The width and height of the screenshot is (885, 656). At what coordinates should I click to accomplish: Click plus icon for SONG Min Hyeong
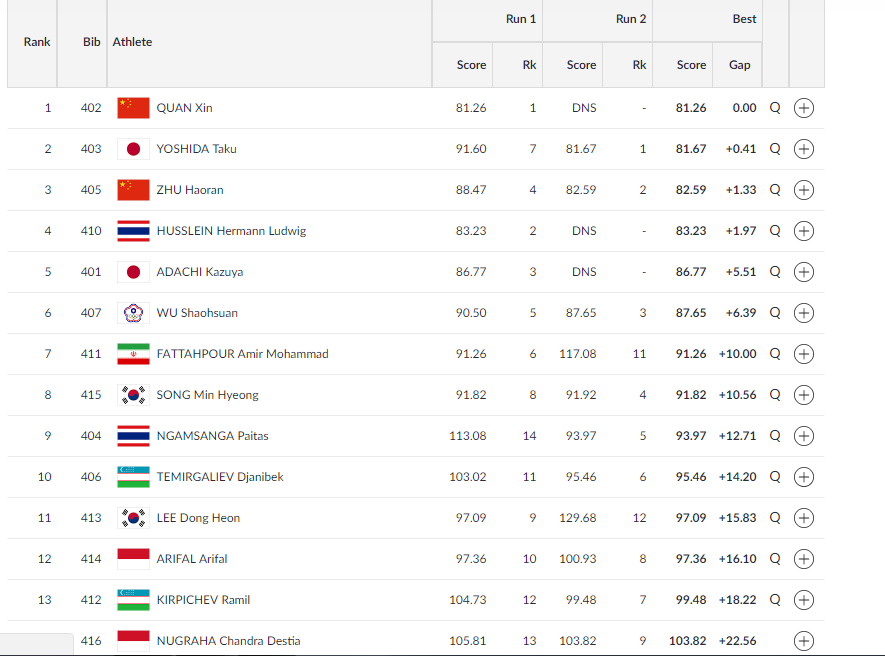point(804,395)
